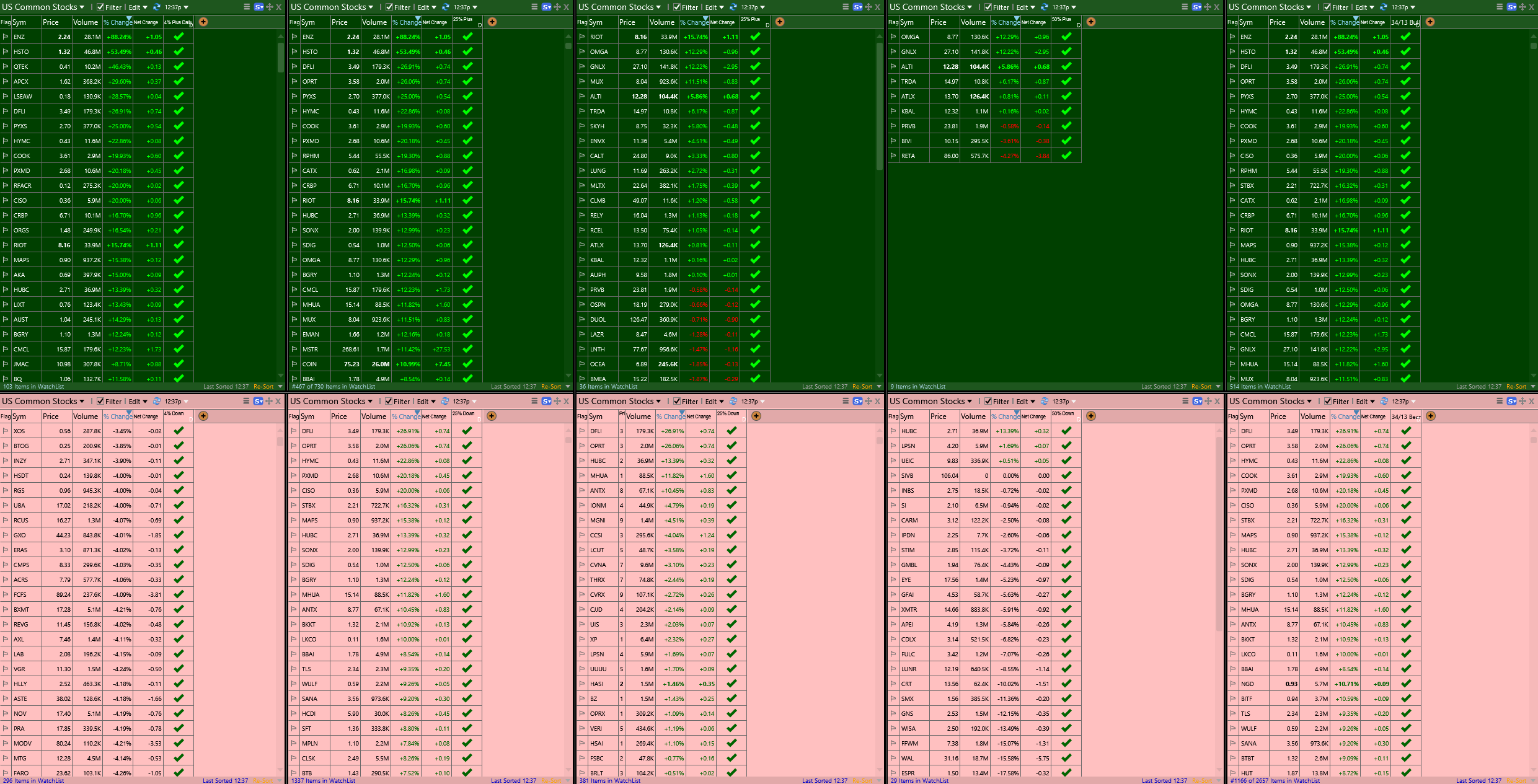
Task: Click the flag icon next to ENZ
Action: click(6, 37)
